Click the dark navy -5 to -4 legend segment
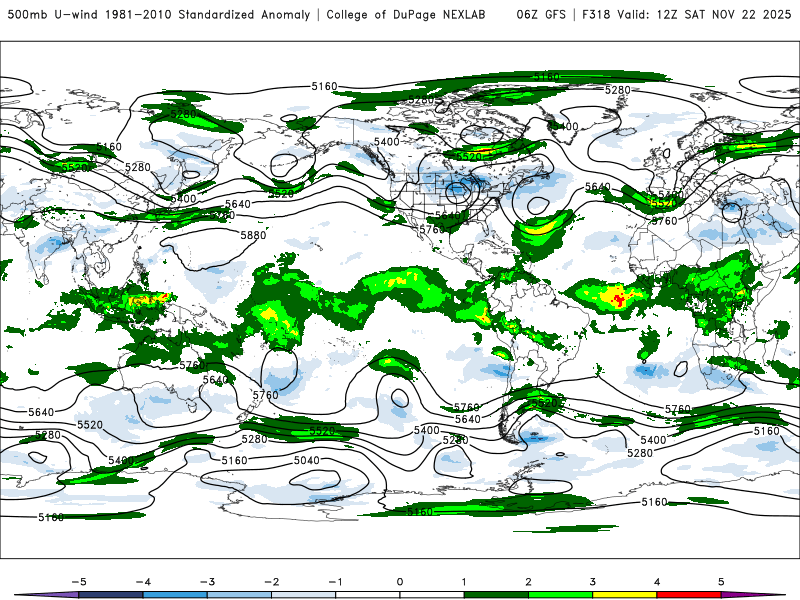Image resolution: width=800 pixels, height=600 pixels. click(x=111, y=595)
